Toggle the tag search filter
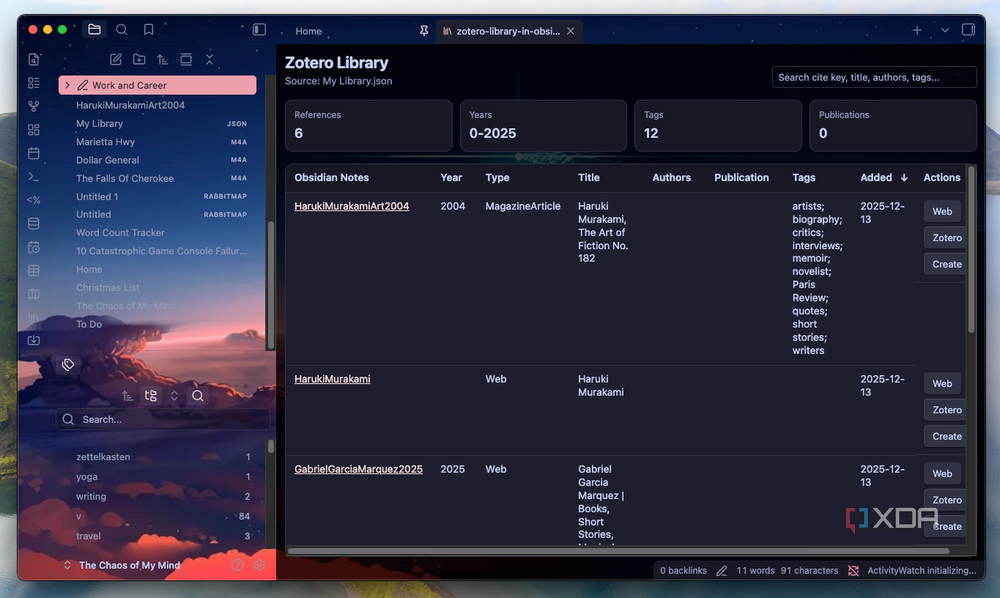The image size is (1000, 598). pos(198,396)
